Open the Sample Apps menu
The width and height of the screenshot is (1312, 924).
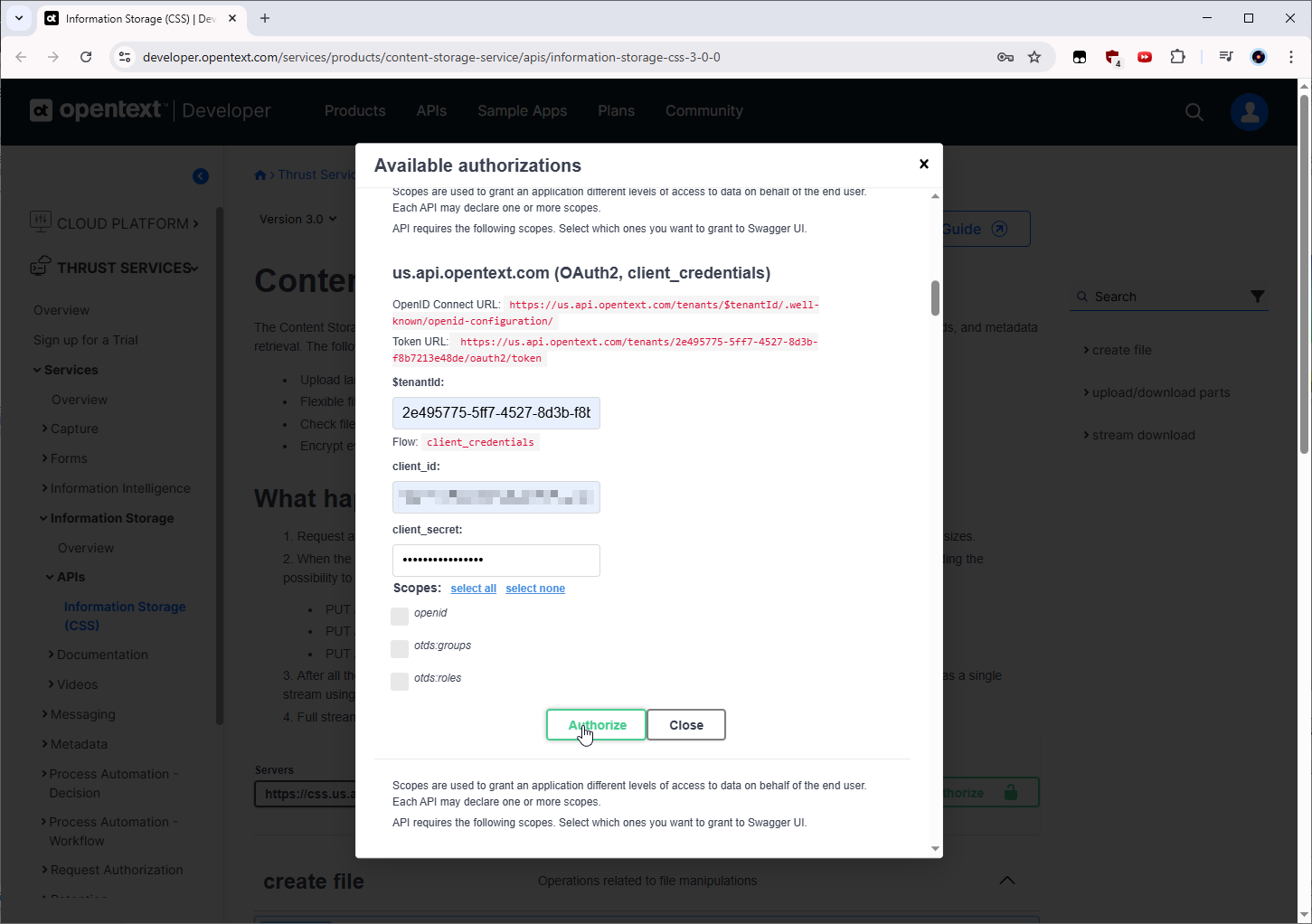tap(522, 111)
